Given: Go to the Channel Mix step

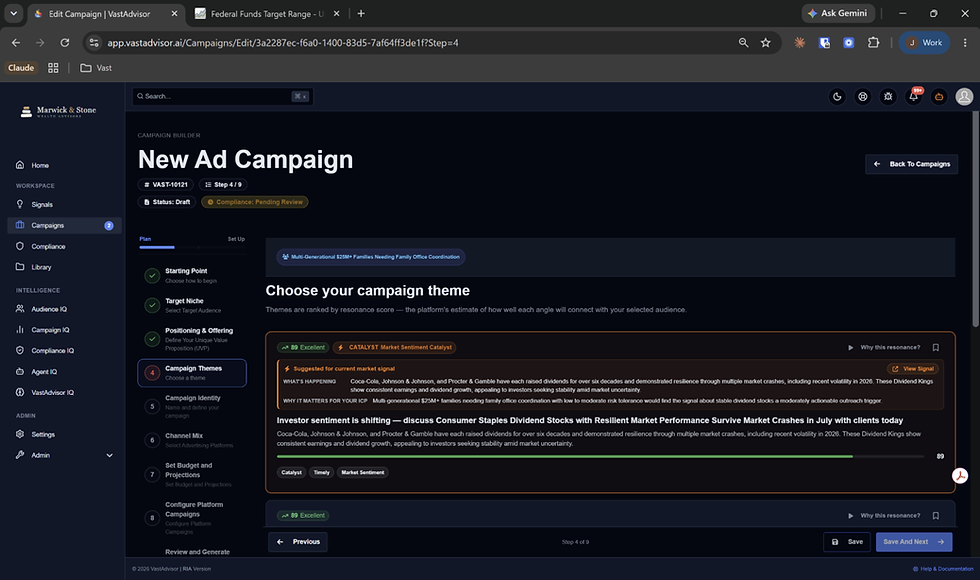Looking at the screenshot, I should pos(192,440).
